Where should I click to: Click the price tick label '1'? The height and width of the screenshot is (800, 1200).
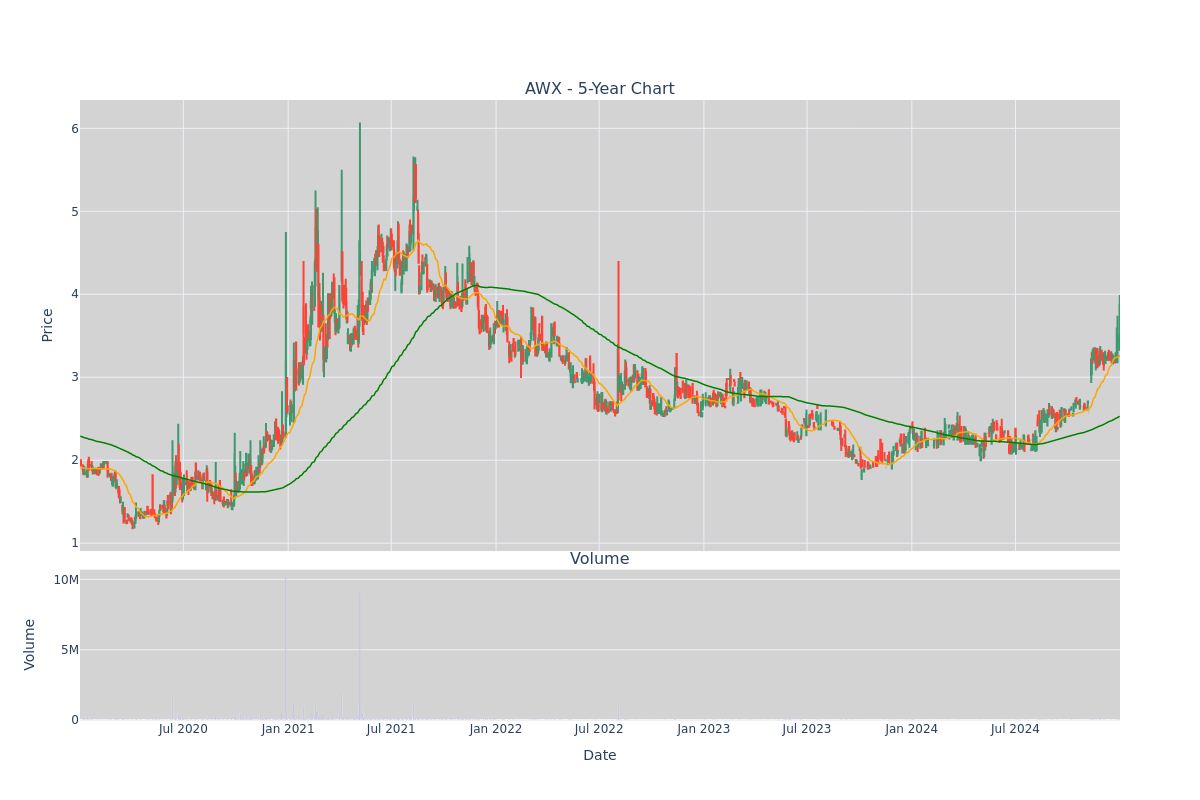tap(74, 543)
